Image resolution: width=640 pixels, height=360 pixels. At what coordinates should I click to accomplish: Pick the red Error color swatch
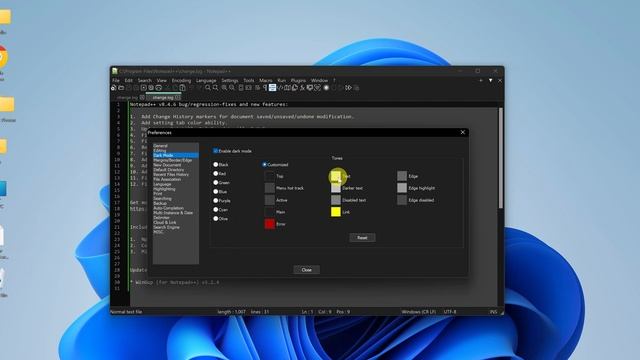coord(269,224)
